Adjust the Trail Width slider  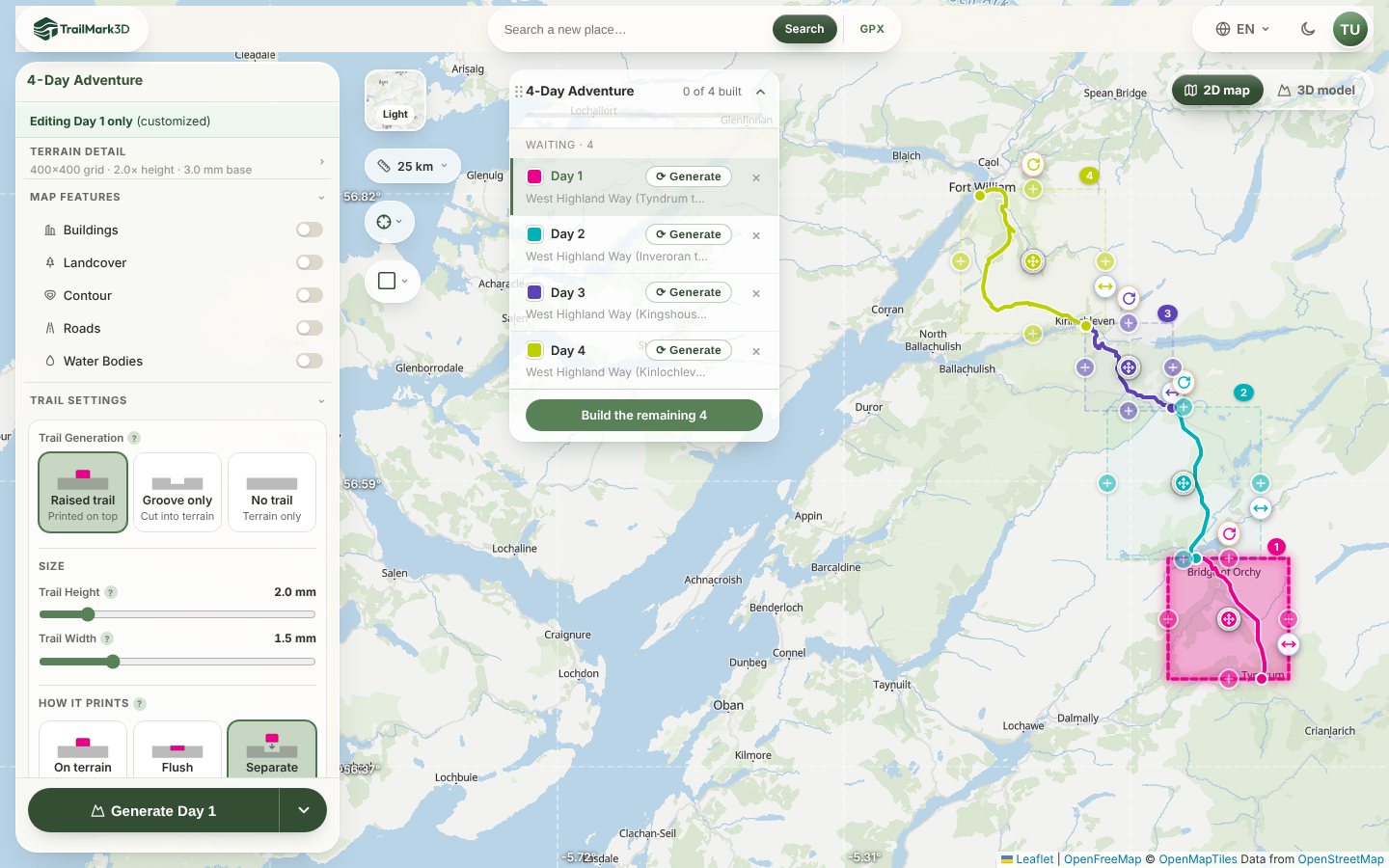177,662
